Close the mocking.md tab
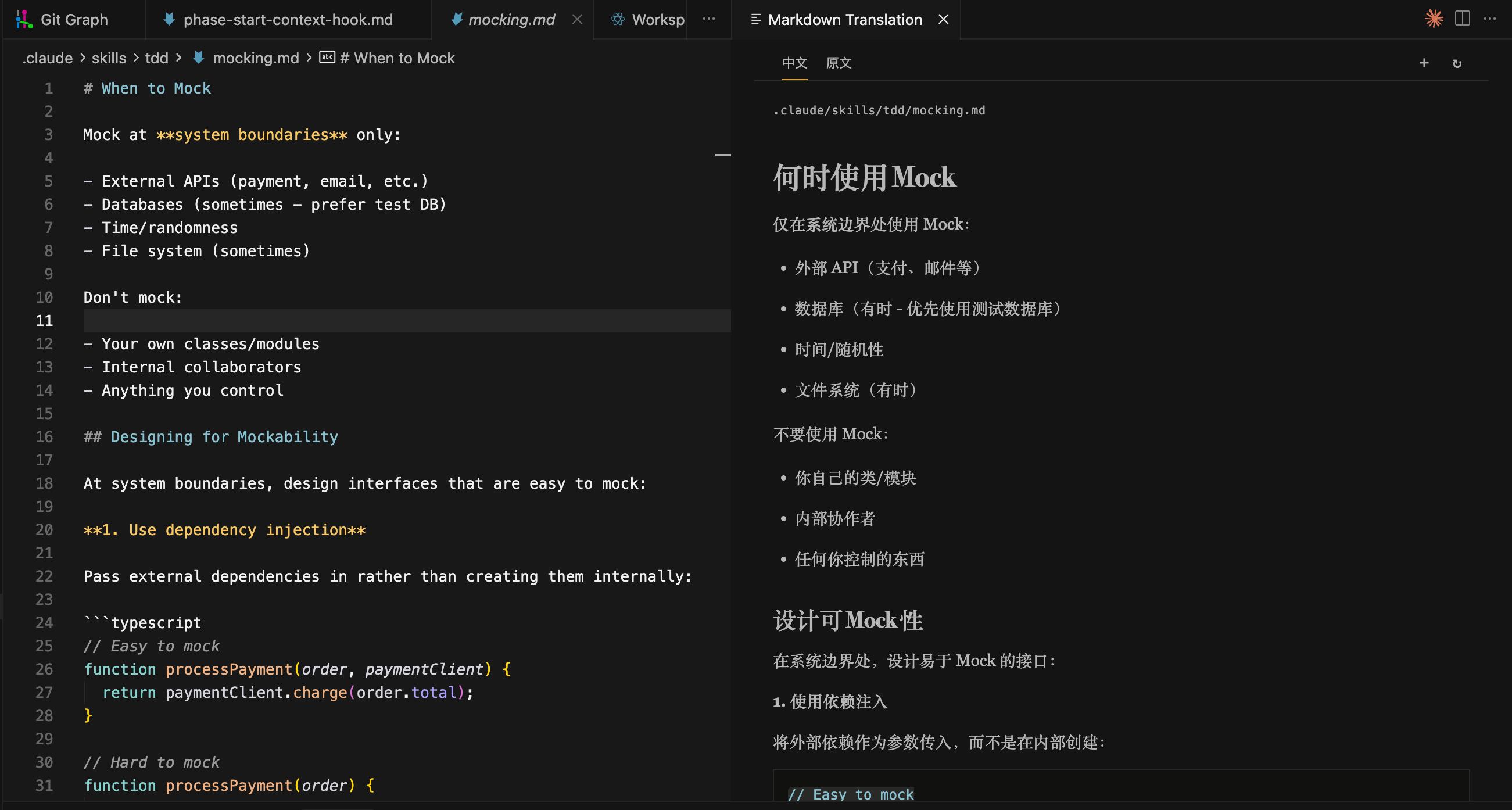The image size is (1512, 810). pyautogui.click(x=577, y=19)
